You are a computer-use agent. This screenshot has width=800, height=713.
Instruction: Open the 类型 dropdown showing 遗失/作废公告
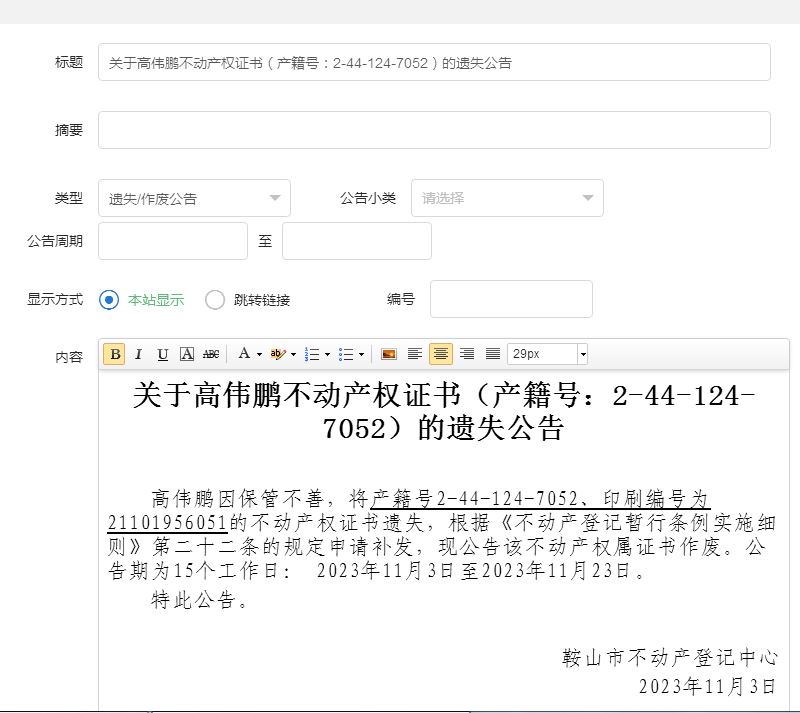[194, 198]
